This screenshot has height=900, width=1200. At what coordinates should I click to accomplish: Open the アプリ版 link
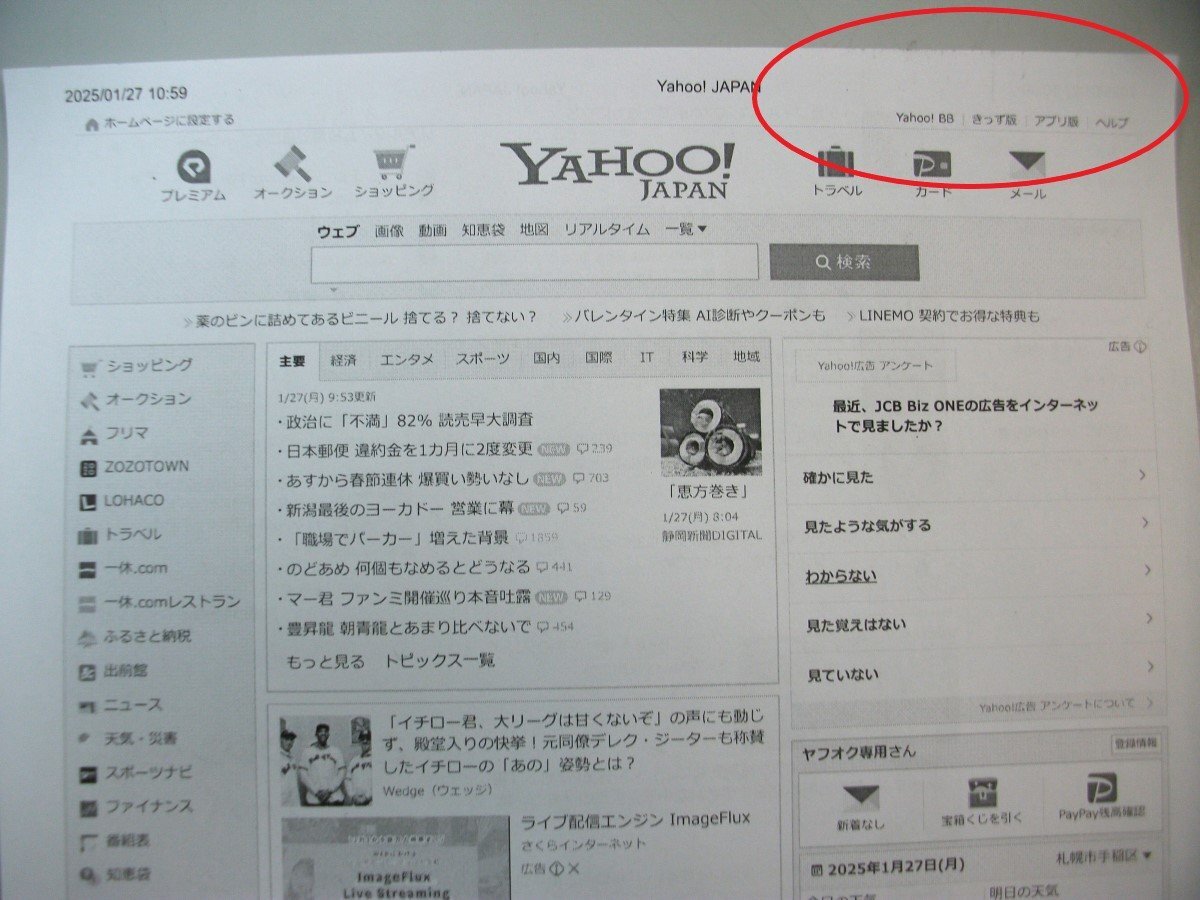coord(1056,121)
